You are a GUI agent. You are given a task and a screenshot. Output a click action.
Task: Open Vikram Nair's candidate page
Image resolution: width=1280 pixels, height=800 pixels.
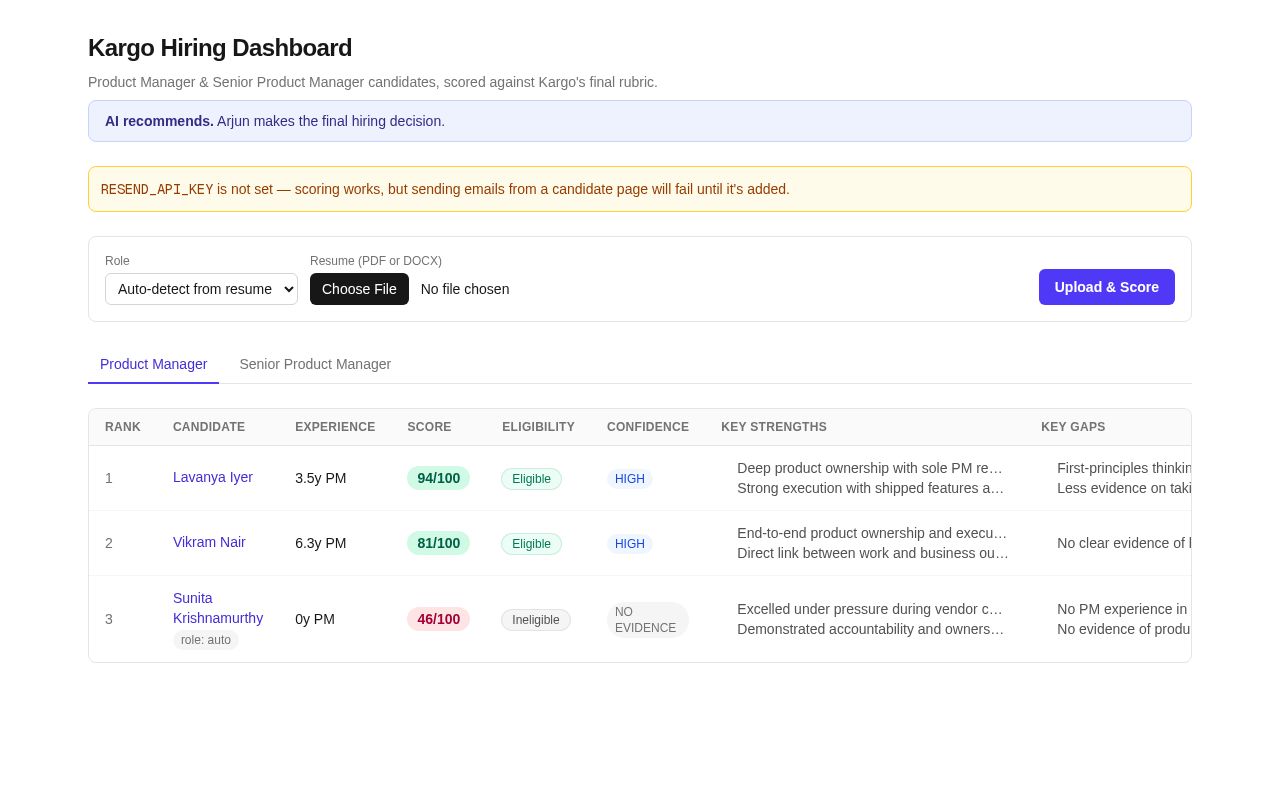pyautogui.click(x=209, y=542)
